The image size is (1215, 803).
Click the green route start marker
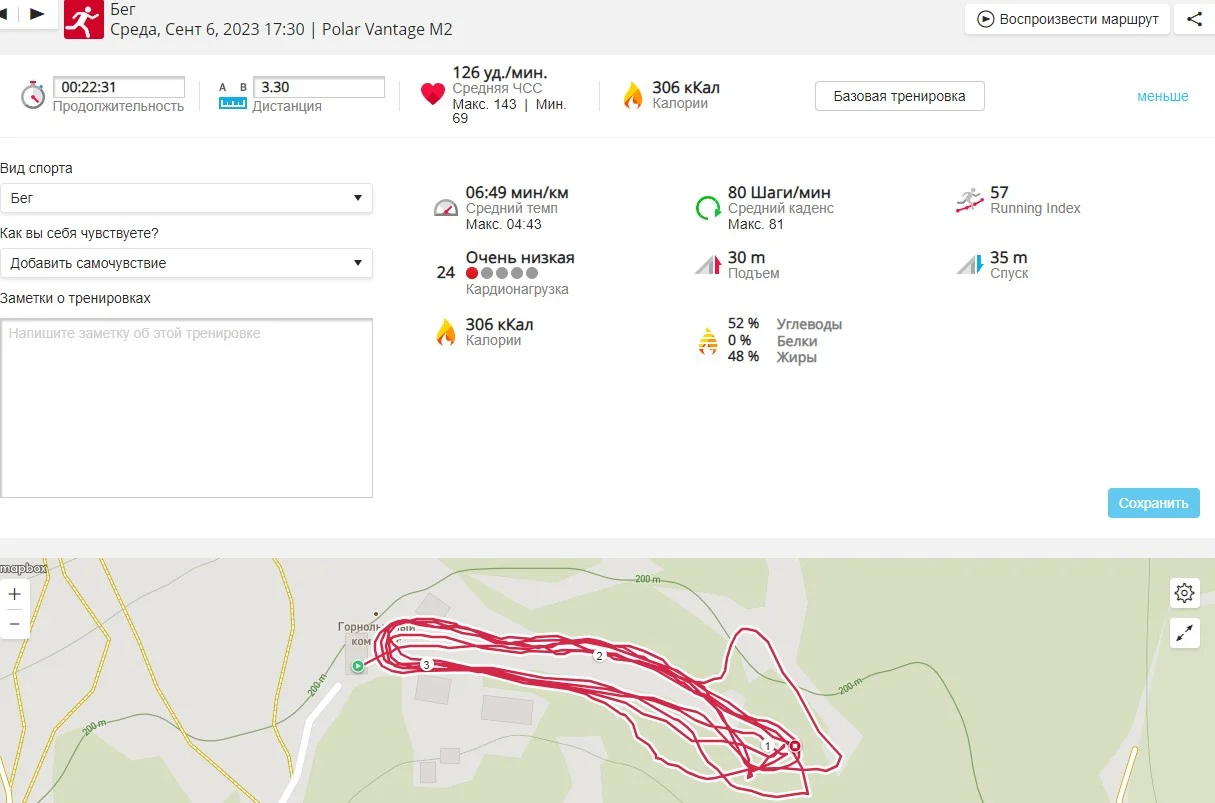[357, 665]
